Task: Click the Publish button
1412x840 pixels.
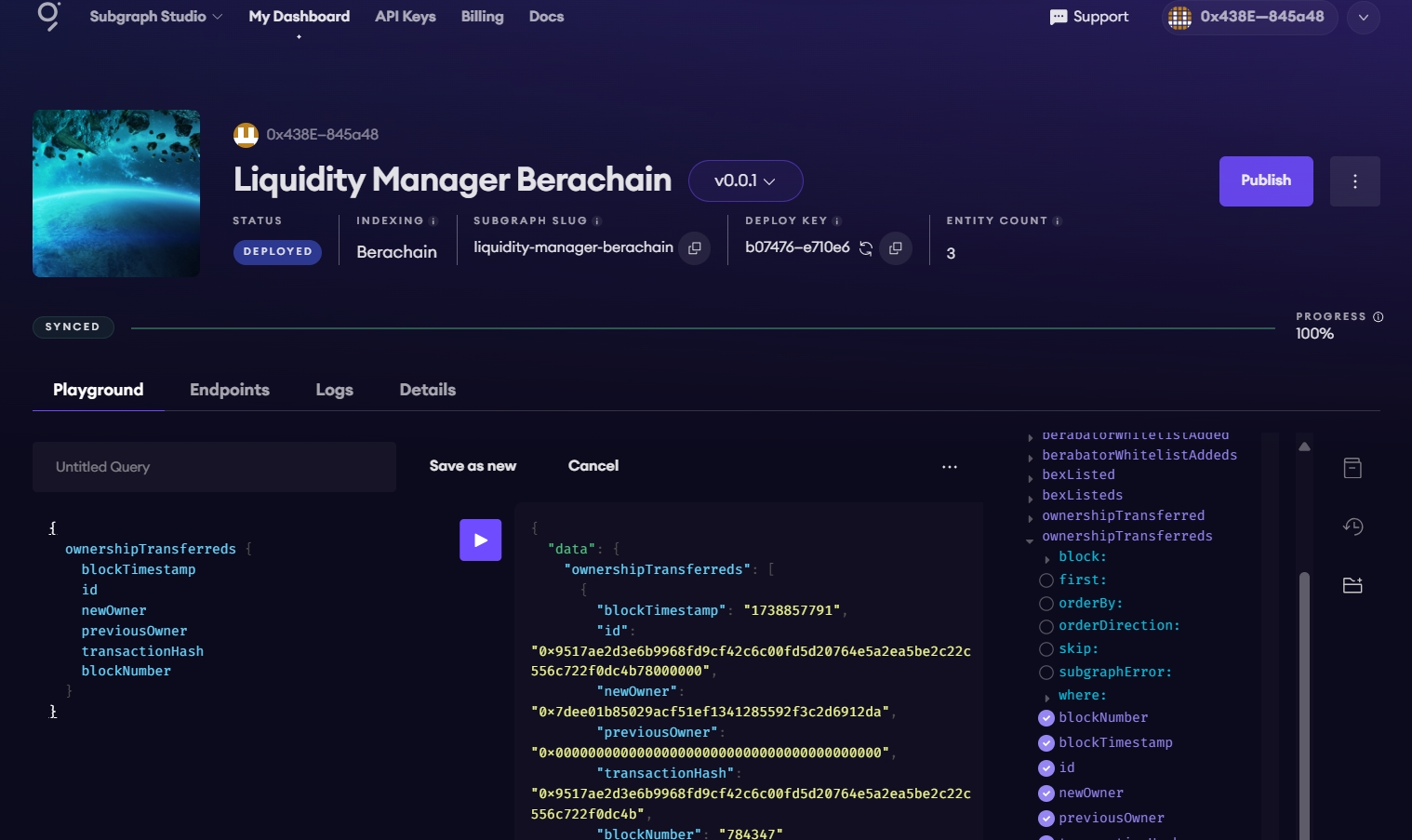Action: (x=1266, y=181)
